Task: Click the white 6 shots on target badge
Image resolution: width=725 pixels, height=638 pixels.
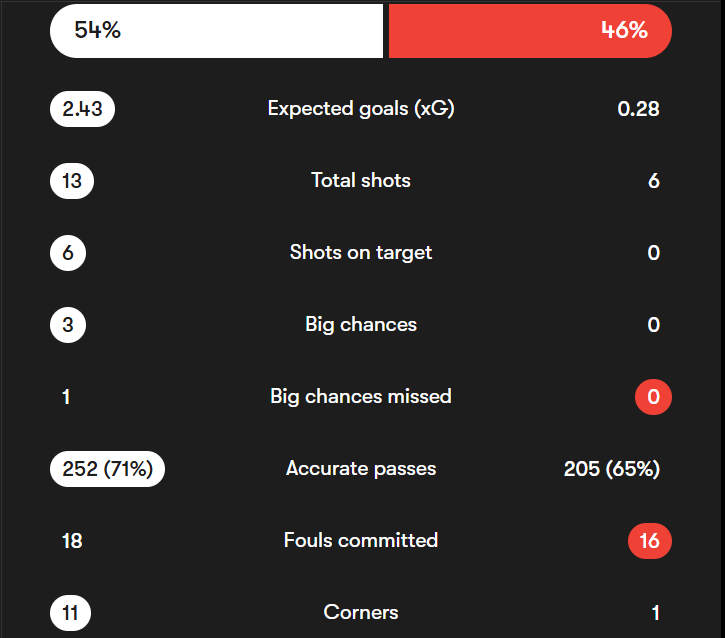Action: (x=68, y=253)
